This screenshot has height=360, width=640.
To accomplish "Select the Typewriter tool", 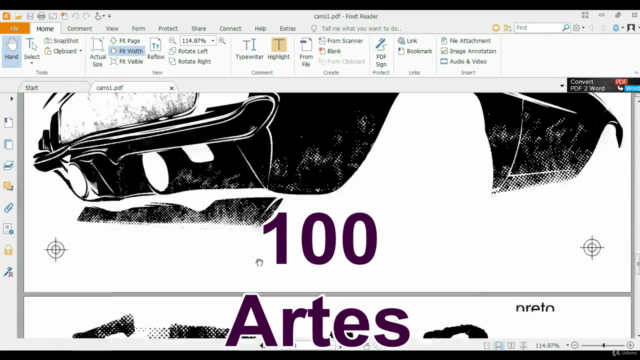I will 249,49.
